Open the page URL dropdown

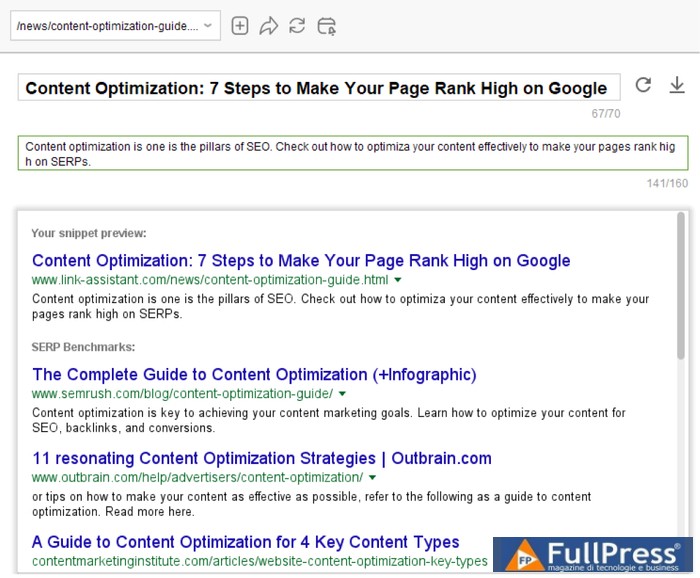pos(115,26)
